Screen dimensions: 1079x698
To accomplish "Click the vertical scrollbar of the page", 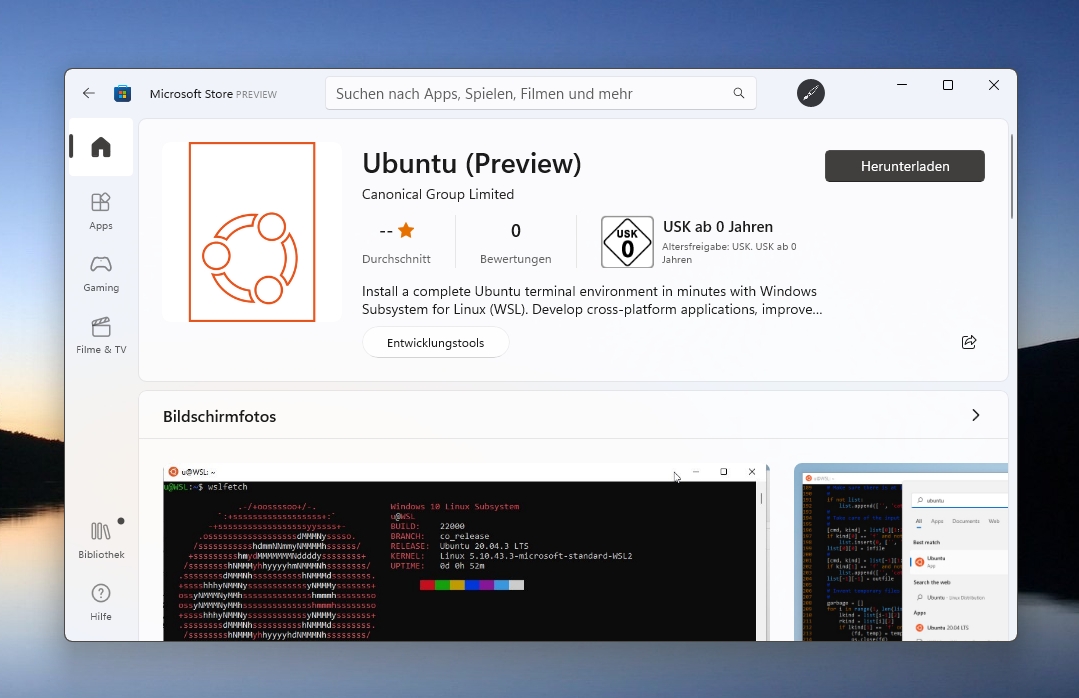I will 1012,177.
